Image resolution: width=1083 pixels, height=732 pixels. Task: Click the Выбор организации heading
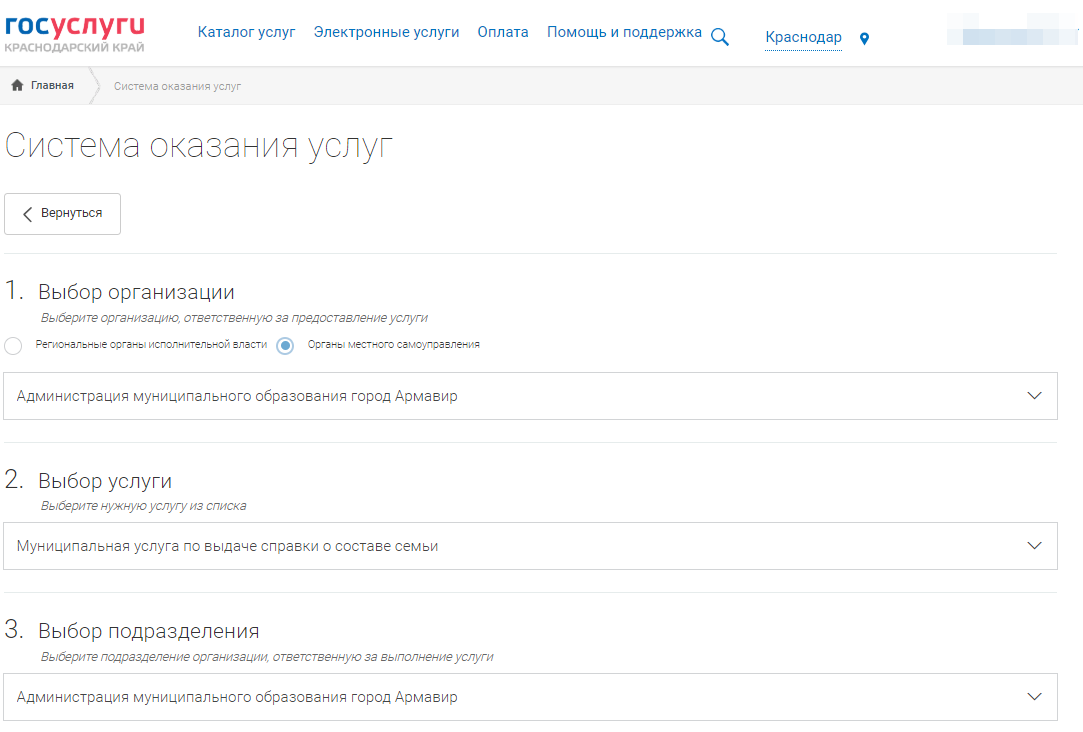tap(136, 292)
